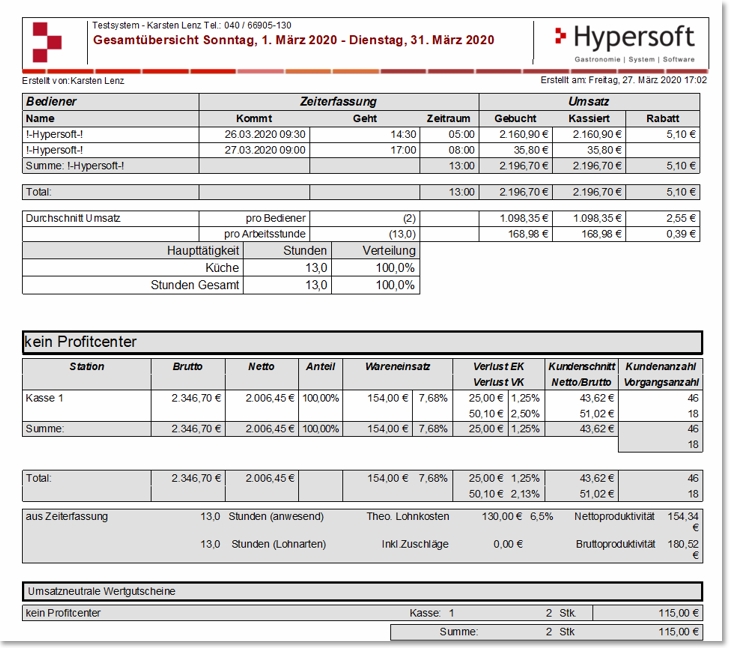Select the Gesamtübersicht report title
Image resolution: width=734 pixels, height=648 pixels.
pos(294,40)
